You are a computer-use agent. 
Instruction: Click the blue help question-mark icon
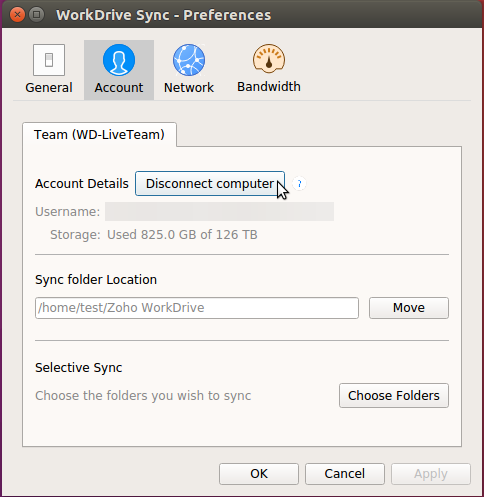click(299, 184)
